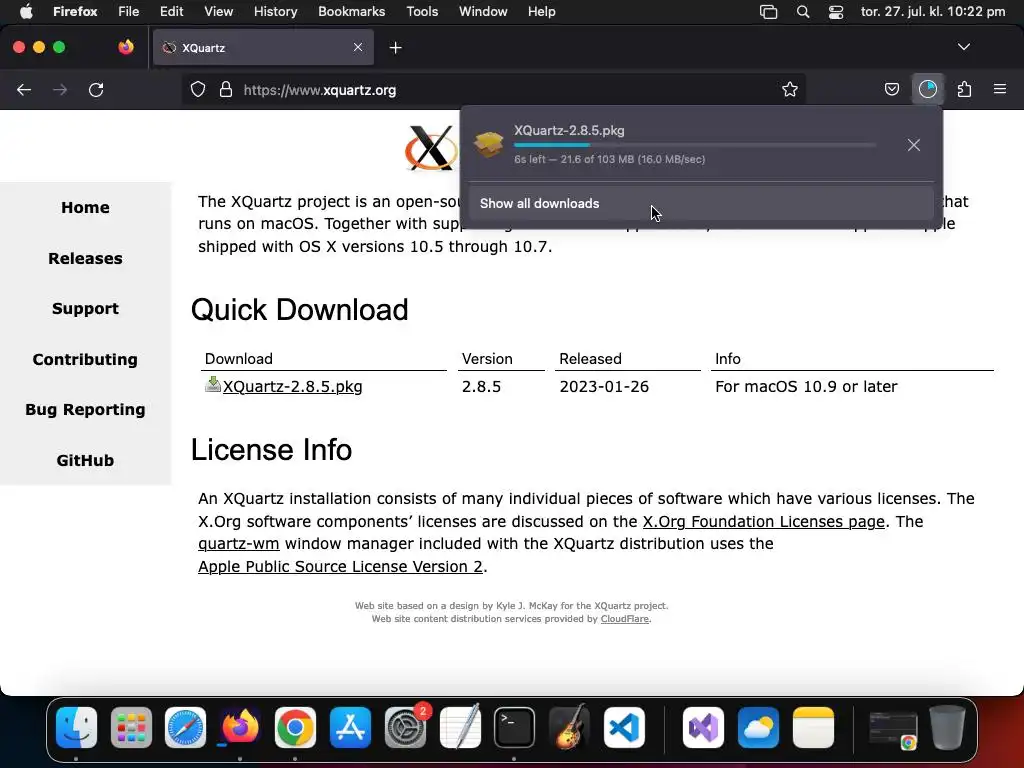Open App Store from the Dock
This screenshot has width=1024, height=768.
350,728
